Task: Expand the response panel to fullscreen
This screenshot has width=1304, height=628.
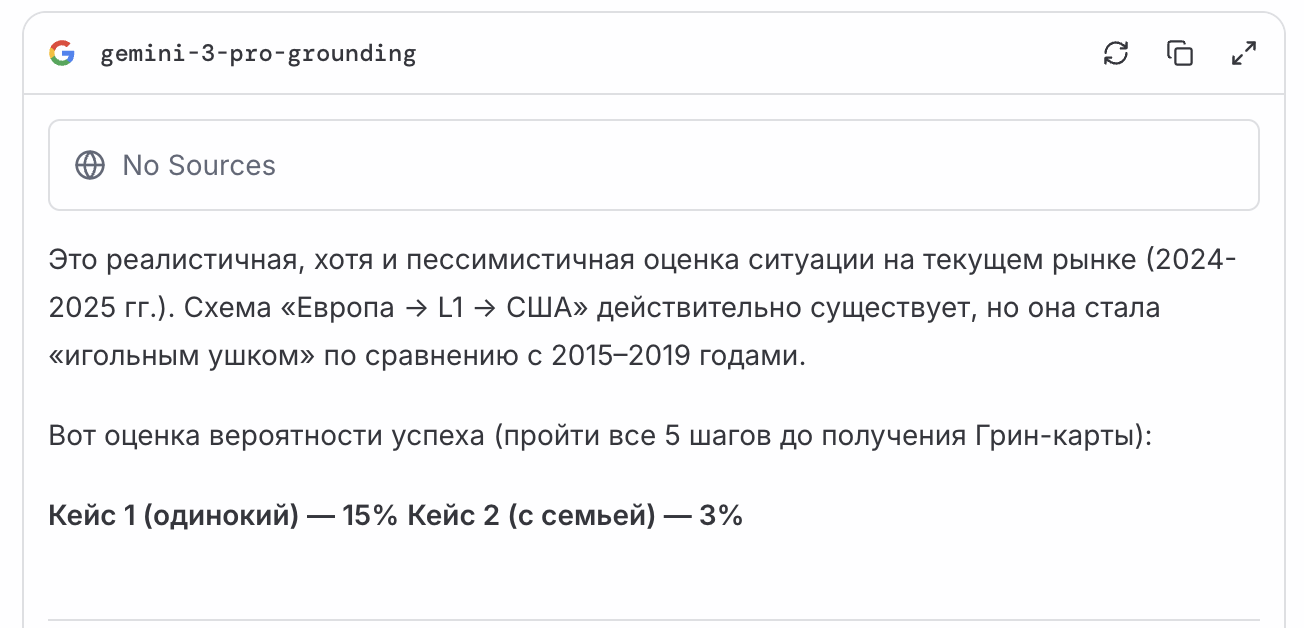Action: pos(1243,53)
